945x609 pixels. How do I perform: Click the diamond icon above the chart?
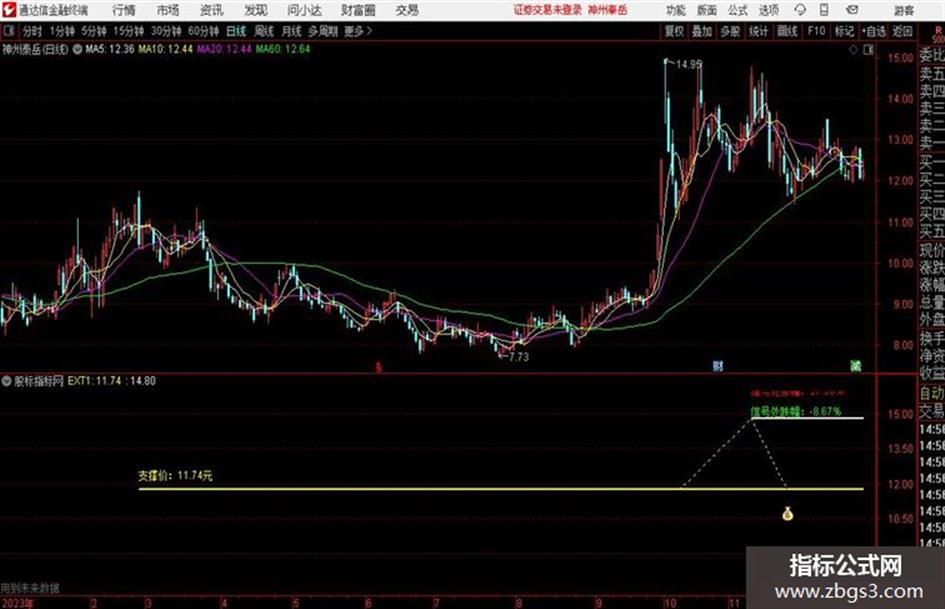click(853, 50)
